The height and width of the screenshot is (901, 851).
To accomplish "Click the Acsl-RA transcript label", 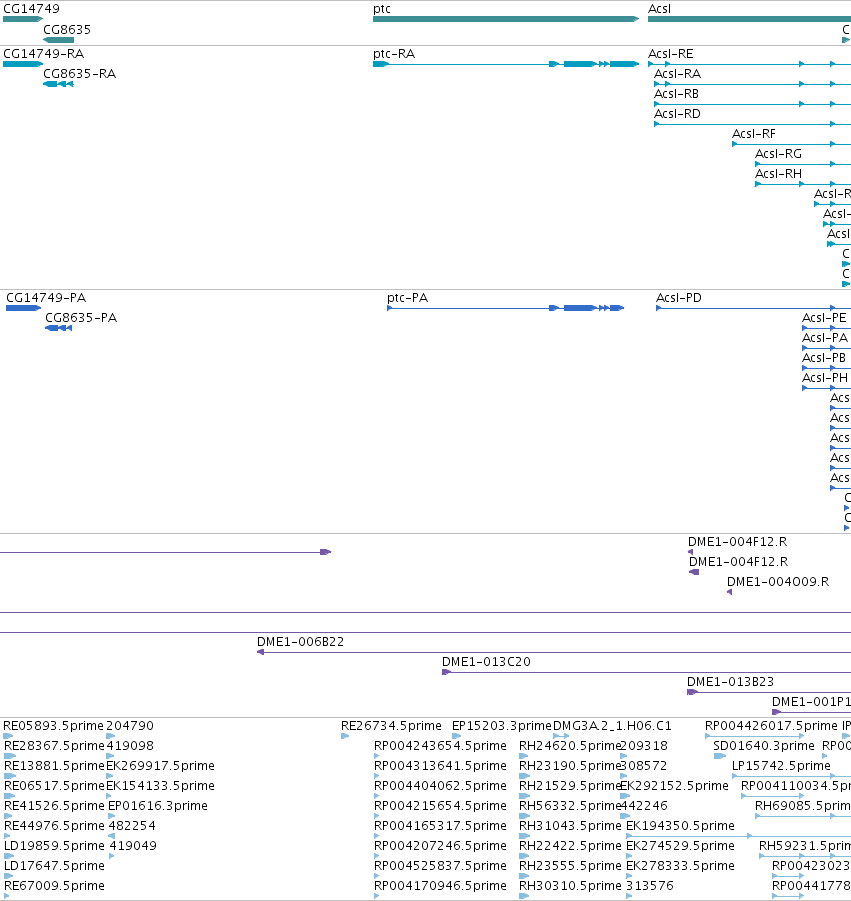I will 677,74.
